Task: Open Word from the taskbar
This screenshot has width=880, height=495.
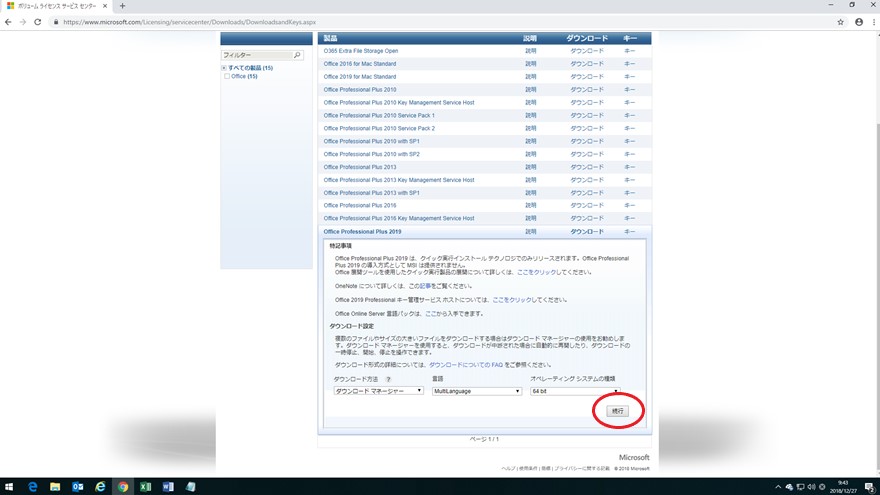Action: [x=168, y=487]
